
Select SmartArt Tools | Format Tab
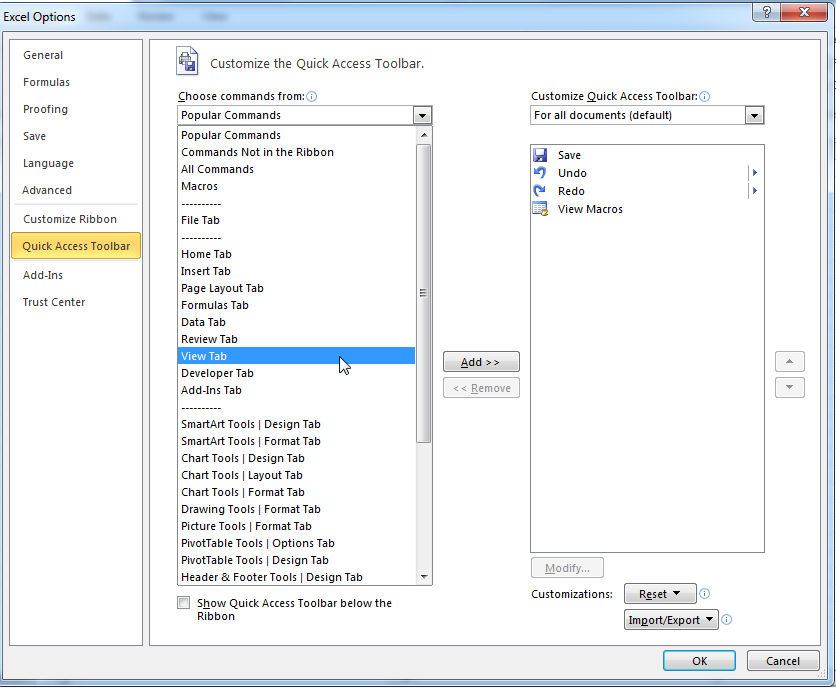point(296,442)
